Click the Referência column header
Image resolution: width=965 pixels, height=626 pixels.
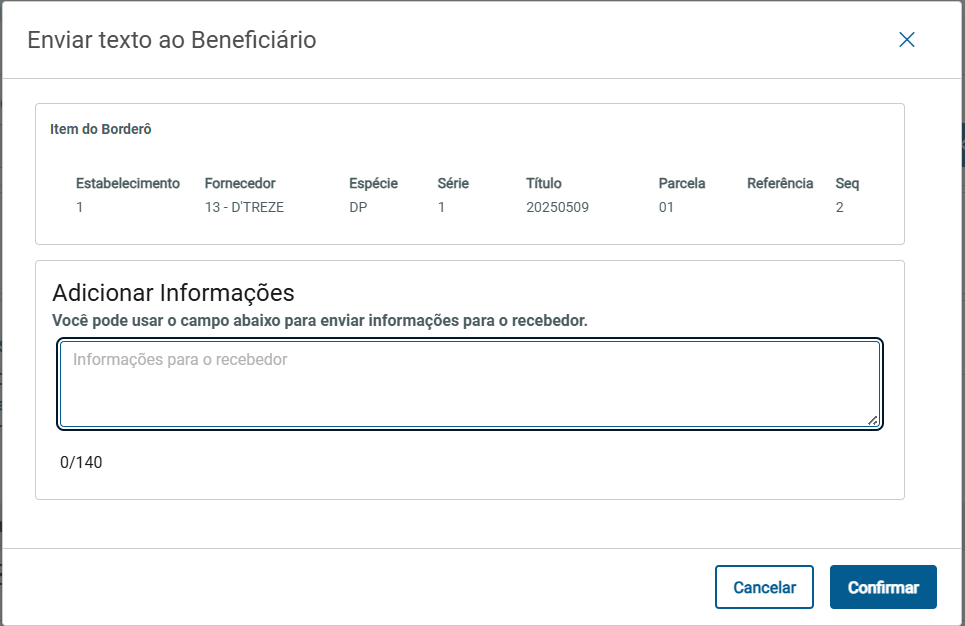point(780,184)
